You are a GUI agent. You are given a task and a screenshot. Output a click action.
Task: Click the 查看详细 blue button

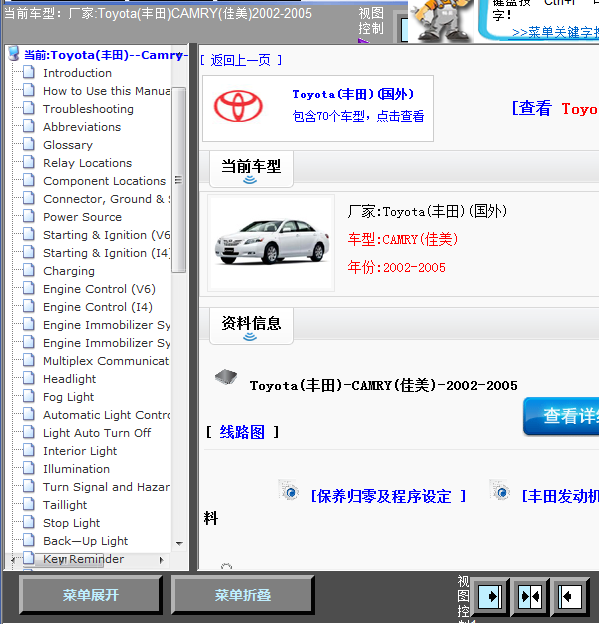(561, 416)
